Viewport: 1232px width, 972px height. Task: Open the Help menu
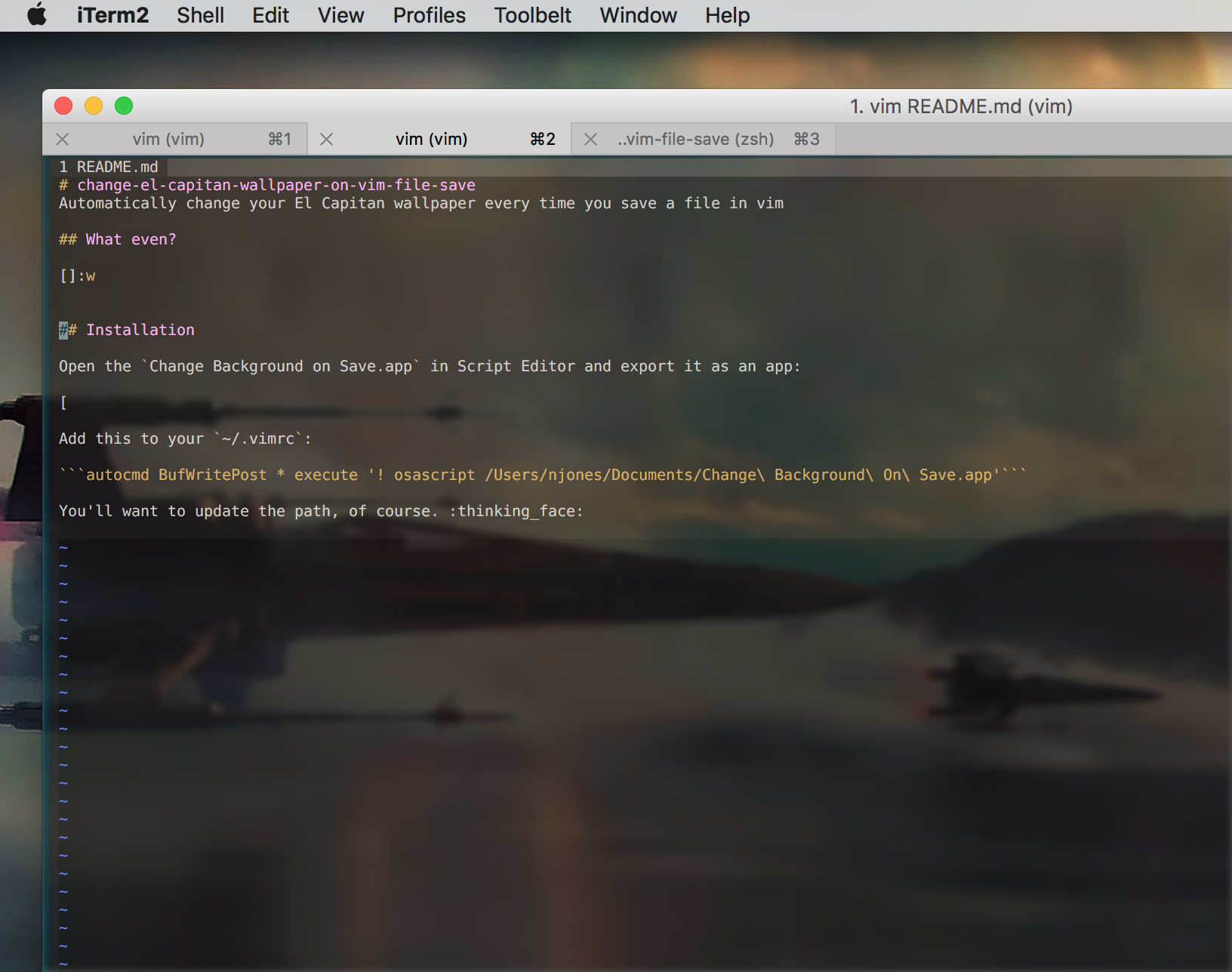pos(727,15)
